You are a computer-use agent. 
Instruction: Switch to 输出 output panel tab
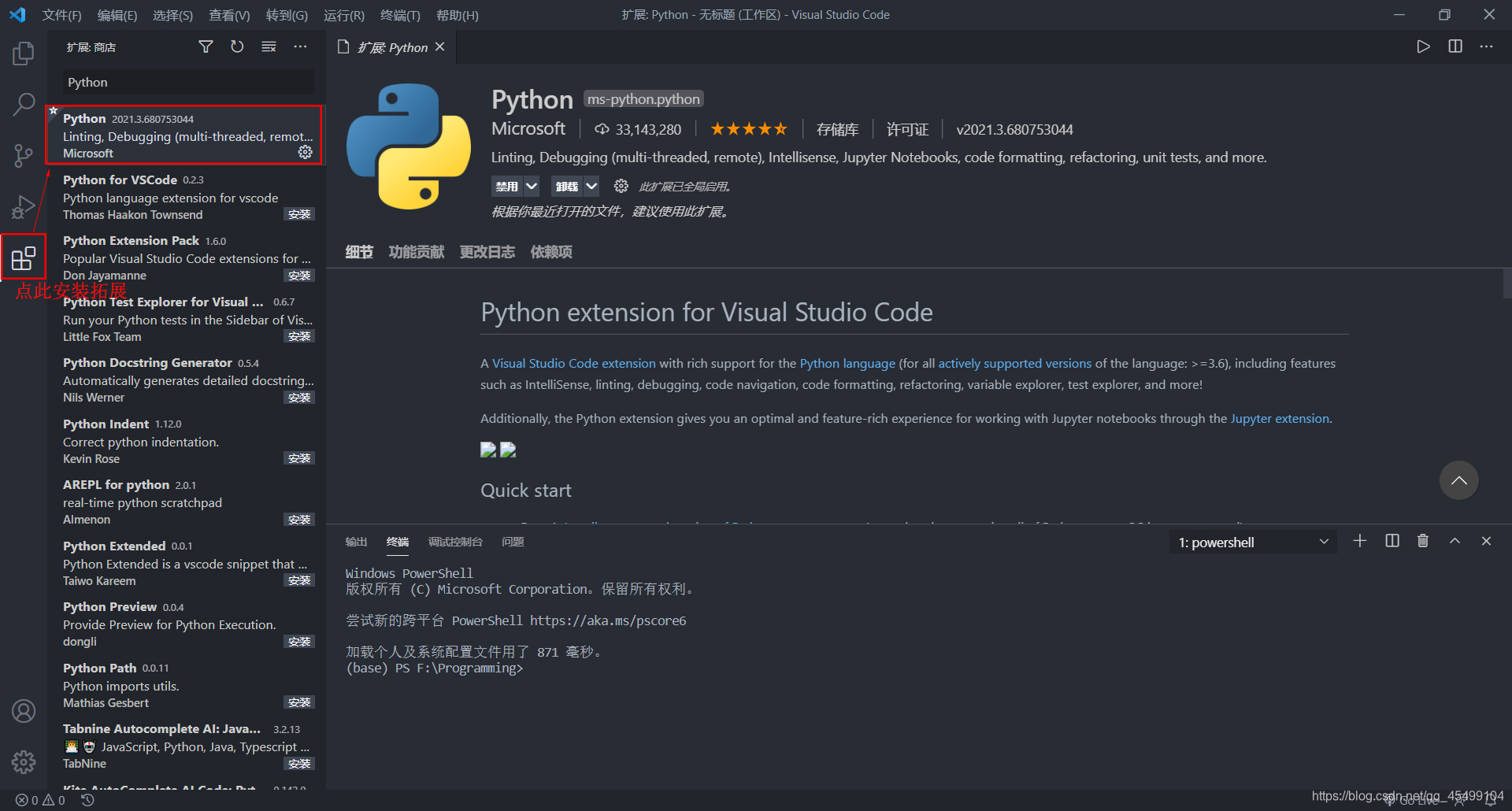point(357,542)
